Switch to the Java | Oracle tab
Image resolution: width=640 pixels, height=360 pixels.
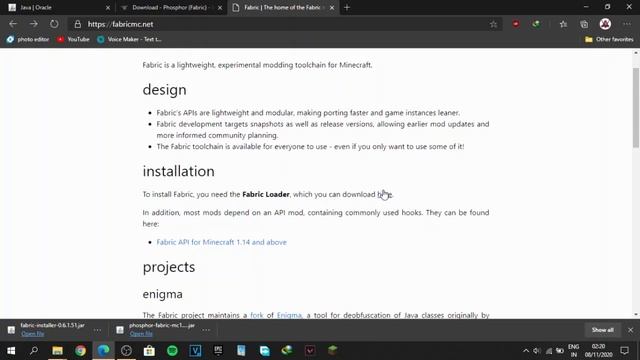click(x=56, y=7)
